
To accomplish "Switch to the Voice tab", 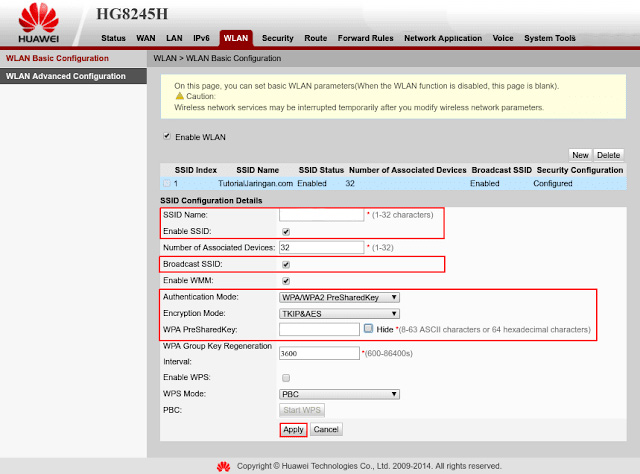I will (x=503, y=38).
